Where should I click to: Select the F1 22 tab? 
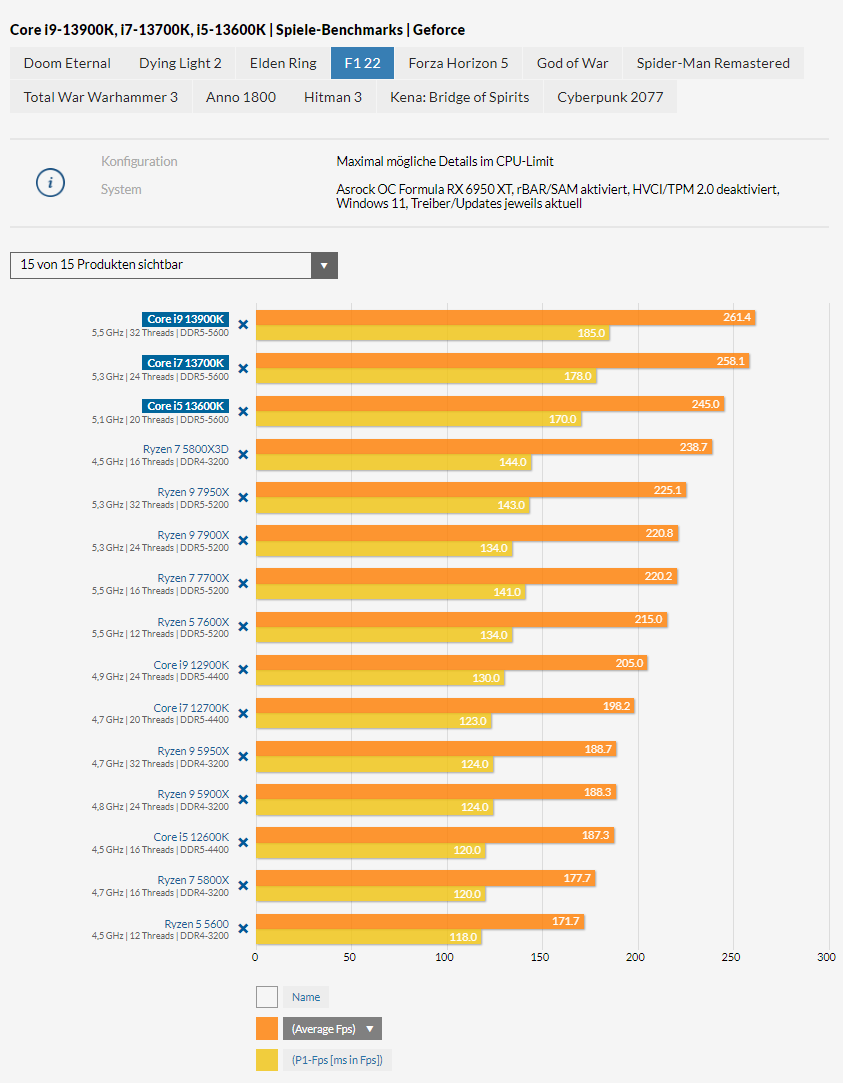pos(363,63)
